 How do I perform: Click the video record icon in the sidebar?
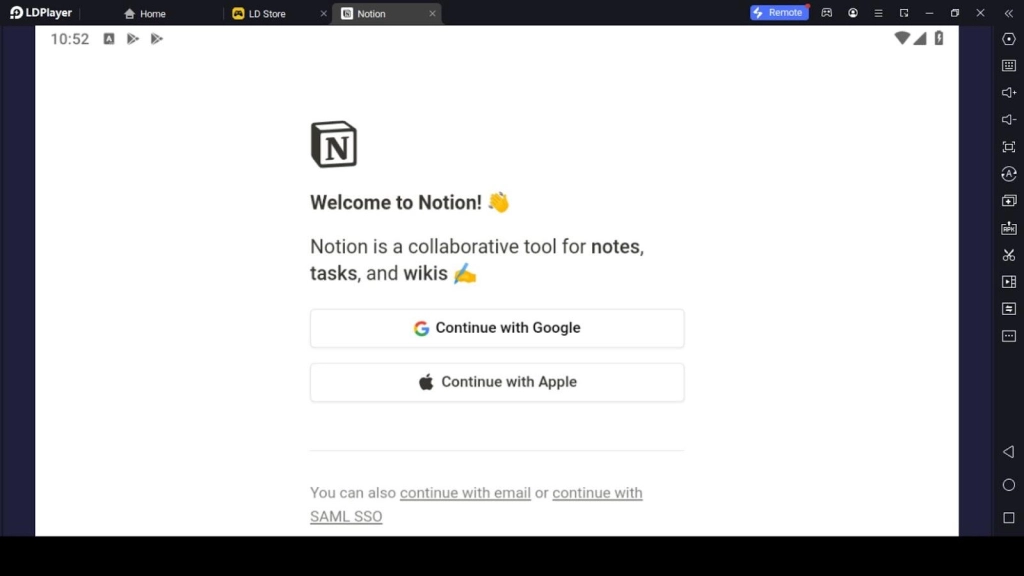(1009, 281)
